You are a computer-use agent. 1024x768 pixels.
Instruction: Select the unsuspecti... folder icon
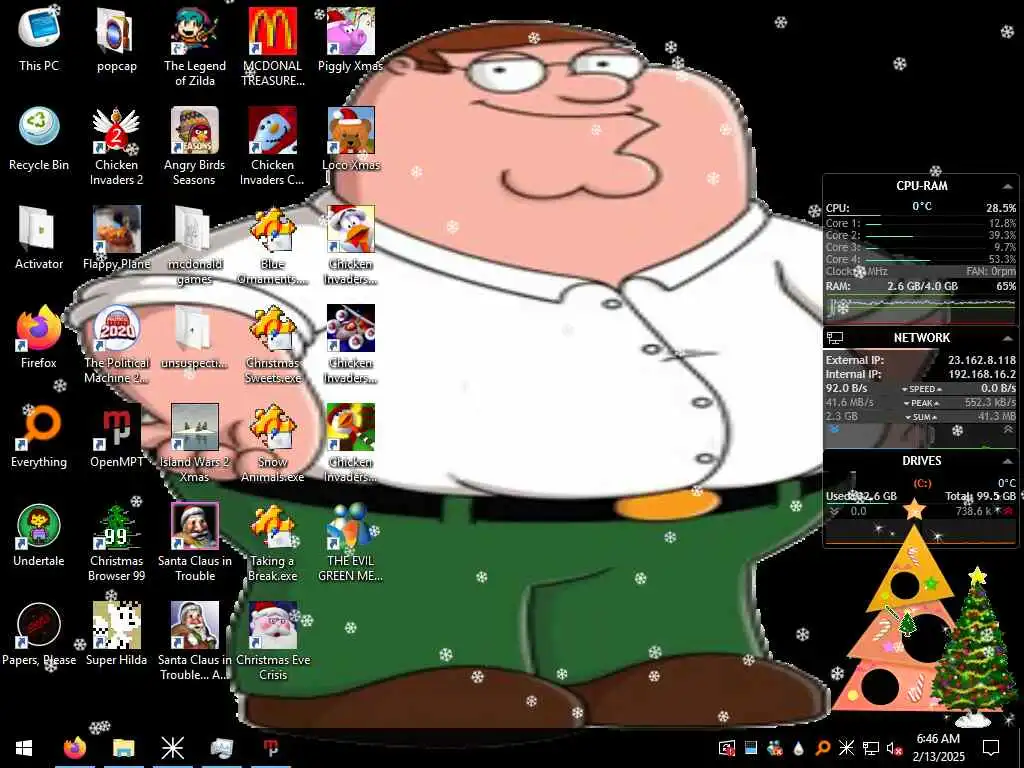(195, 336)
